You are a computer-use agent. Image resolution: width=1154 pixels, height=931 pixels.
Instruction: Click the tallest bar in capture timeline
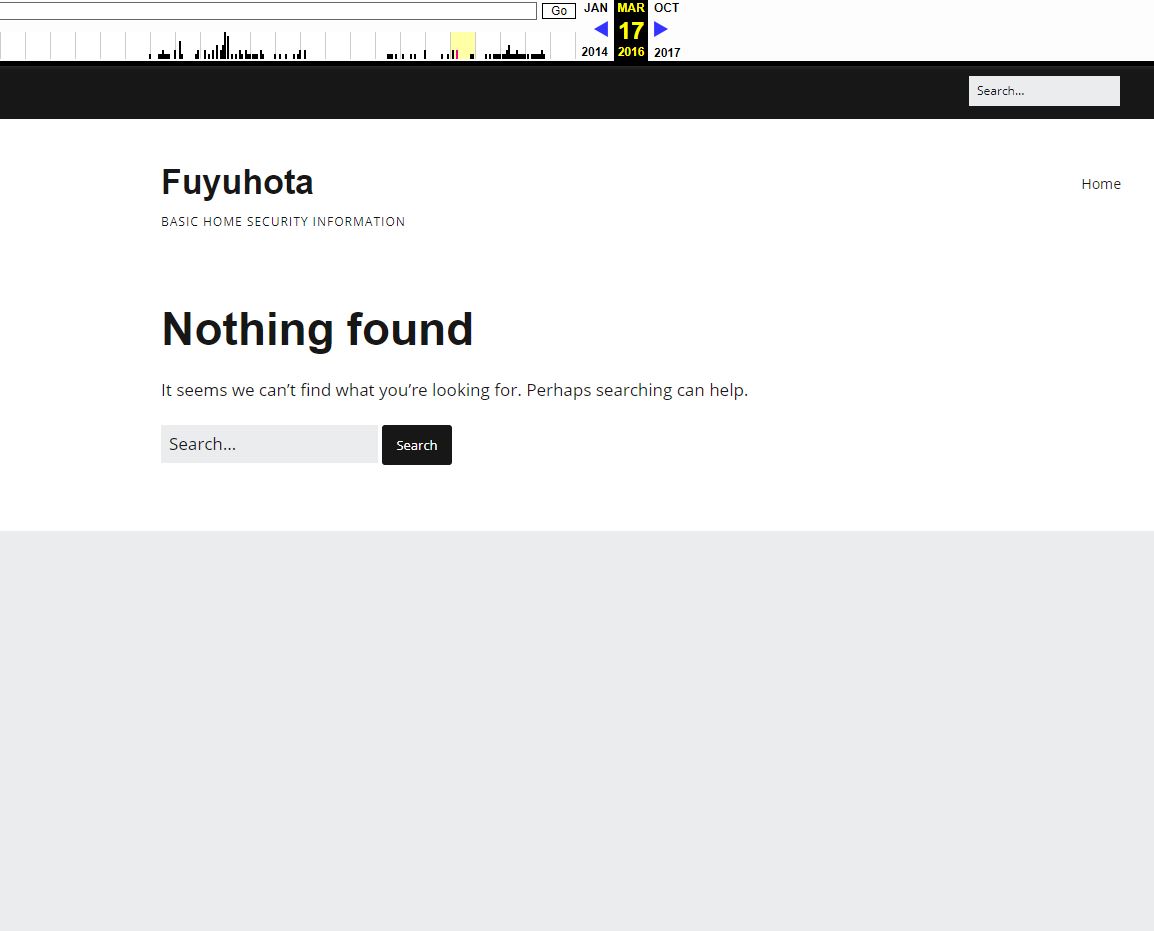225,45
